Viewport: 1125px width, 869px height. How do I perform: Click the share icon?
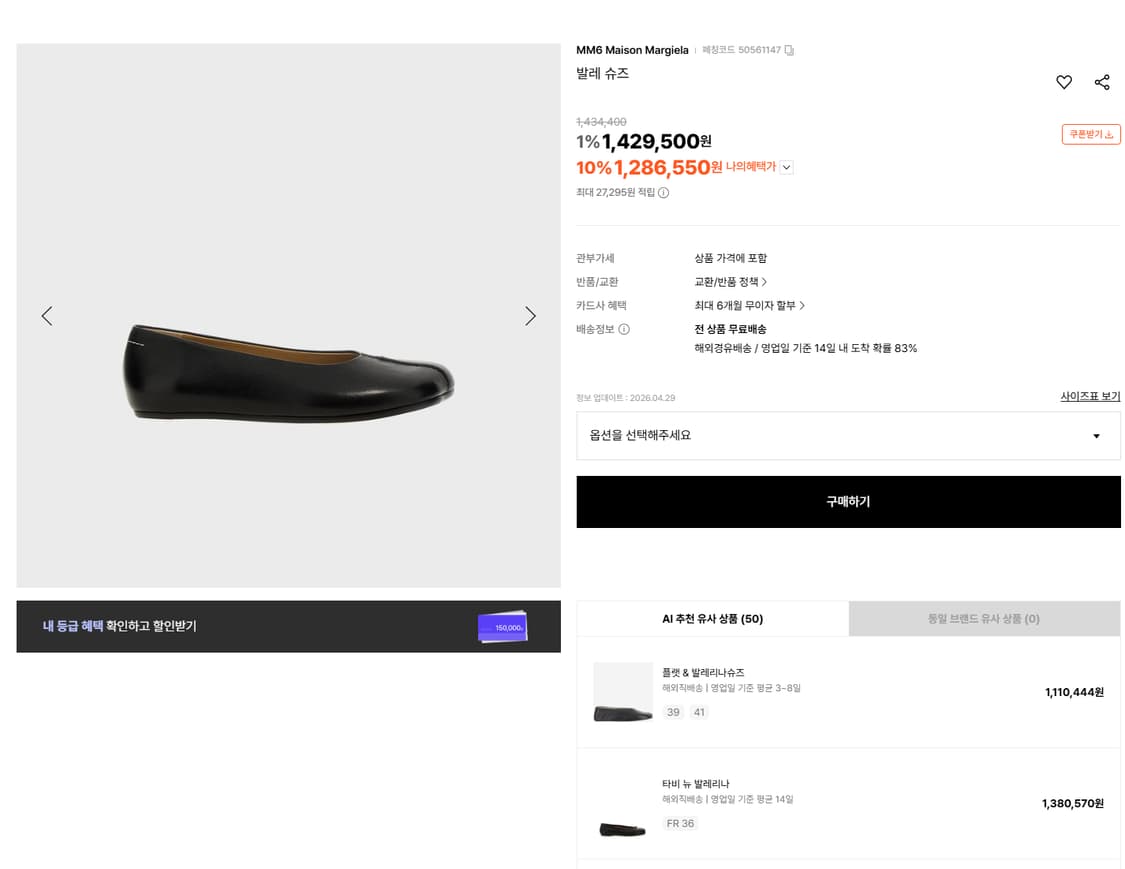coord(1102,83)
